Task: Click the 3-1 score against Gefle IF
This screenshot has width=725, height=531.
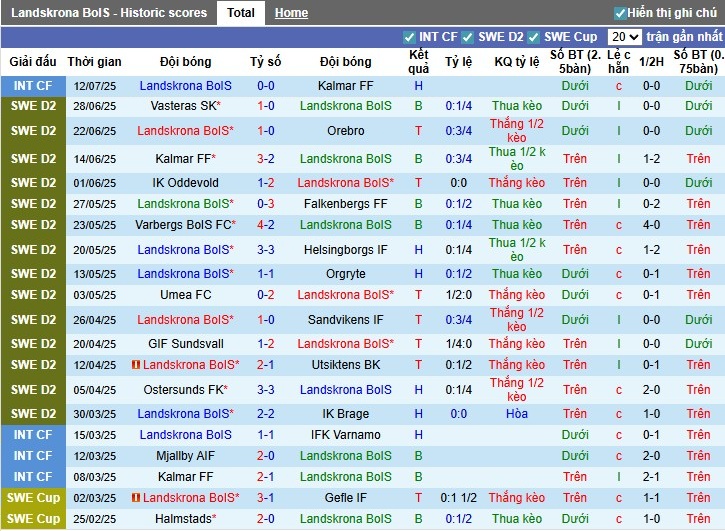Action: 266,498
